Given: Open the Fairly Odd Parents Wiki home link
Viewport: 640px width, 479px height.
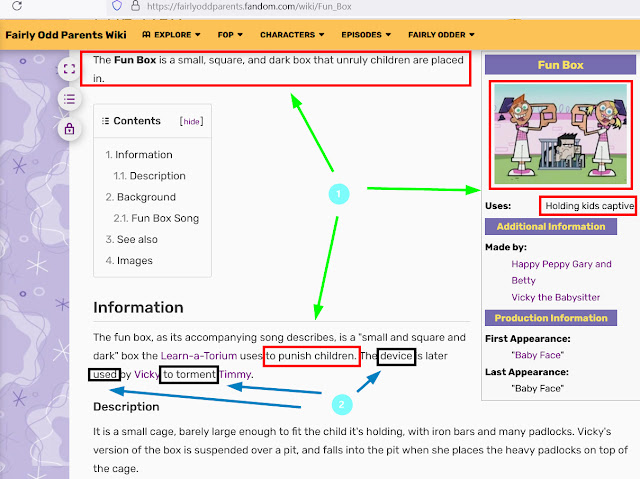Looking at the screenshot, I should coord(66,35).
